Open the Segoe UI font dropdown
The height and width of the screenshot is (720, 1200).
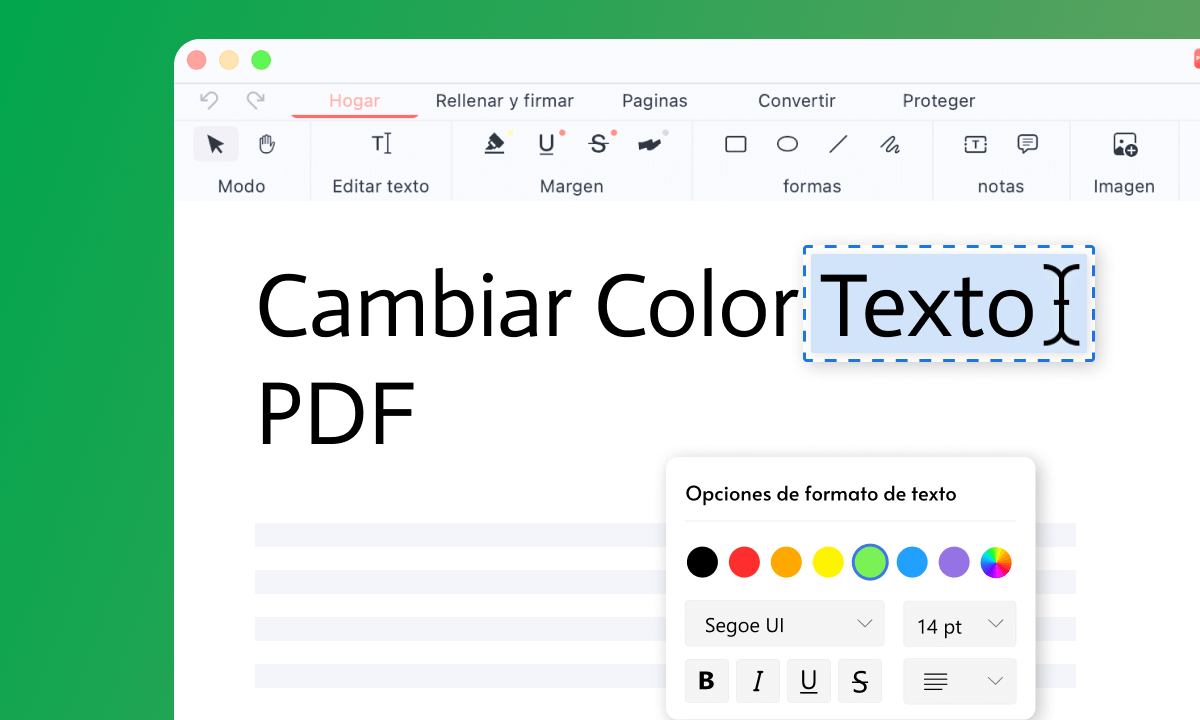click(x=784, y=624)
